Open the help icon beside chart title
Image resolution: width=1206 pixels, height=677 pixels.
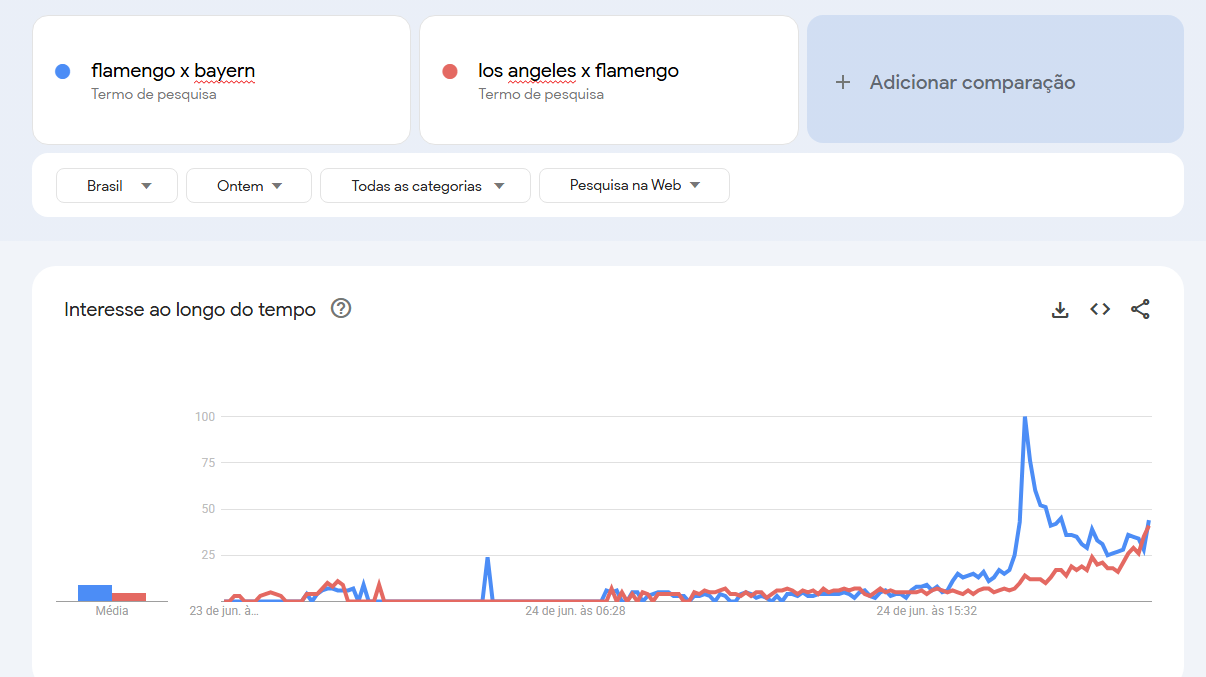[x=341, y=308]
